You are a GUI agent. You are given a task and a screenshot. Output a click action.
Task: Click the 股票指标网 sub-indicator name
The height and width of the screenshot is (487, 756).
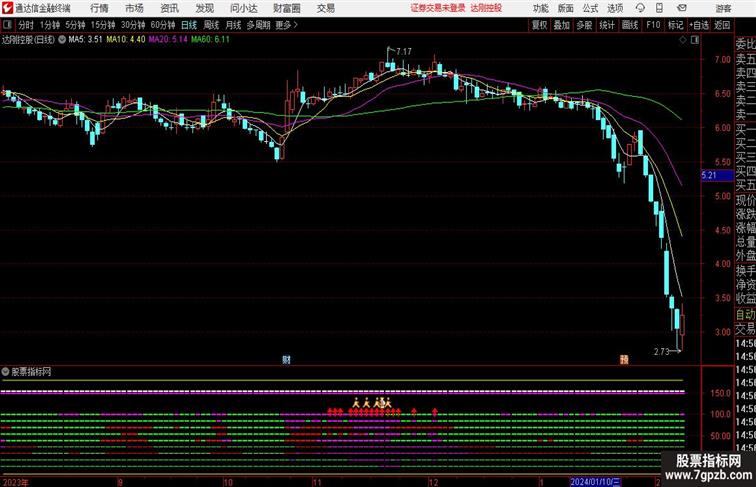31,372
